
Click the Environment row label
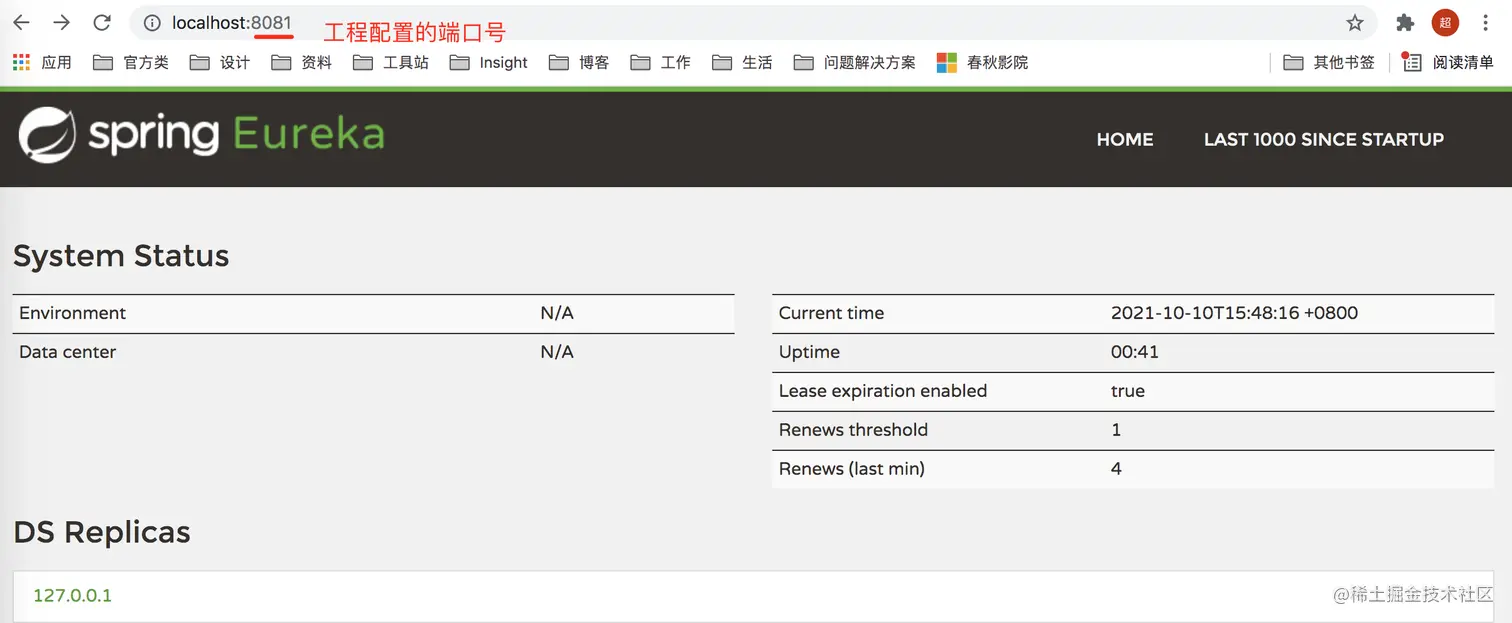[x=73, y=313]
